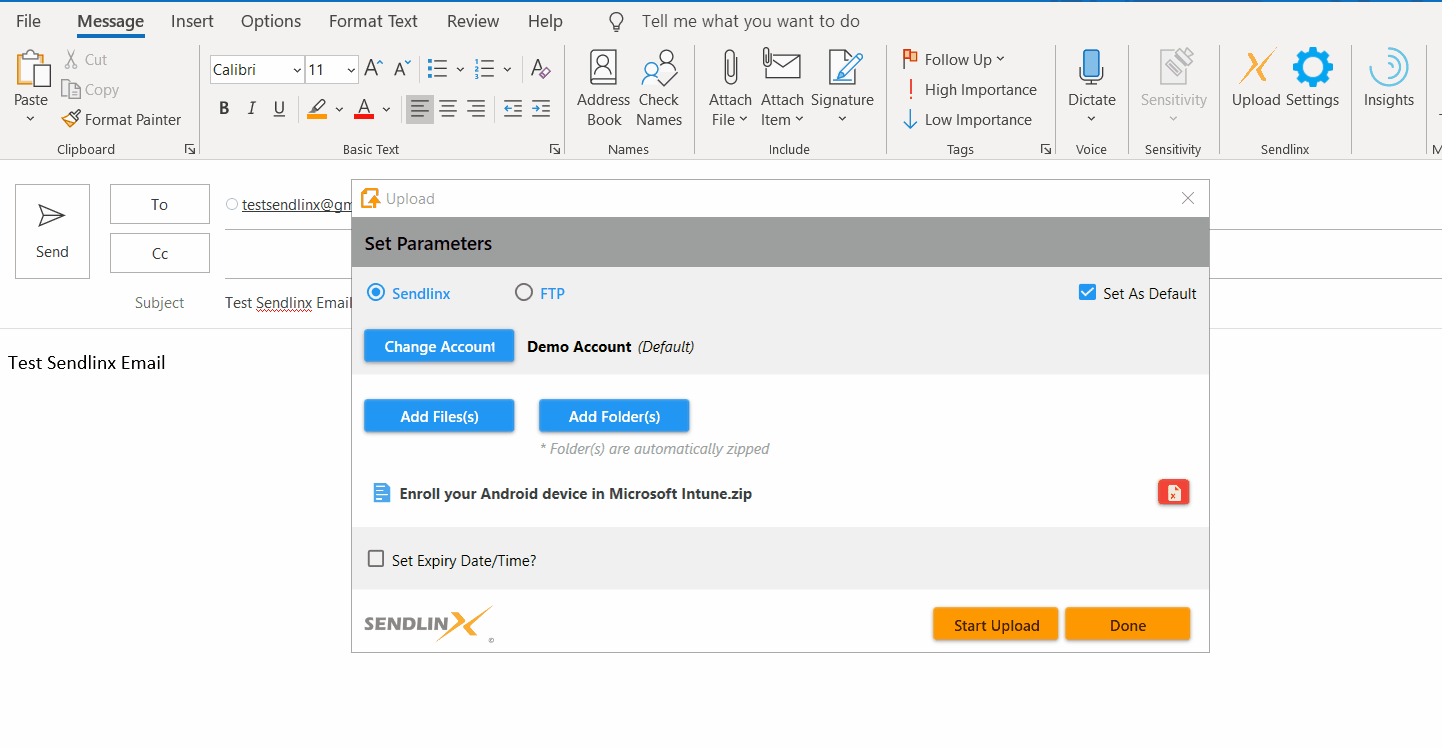Open the Clipboard group dialog launcher
The width and height of the screenshot is (1442, 748).
[x=190, y=149]
